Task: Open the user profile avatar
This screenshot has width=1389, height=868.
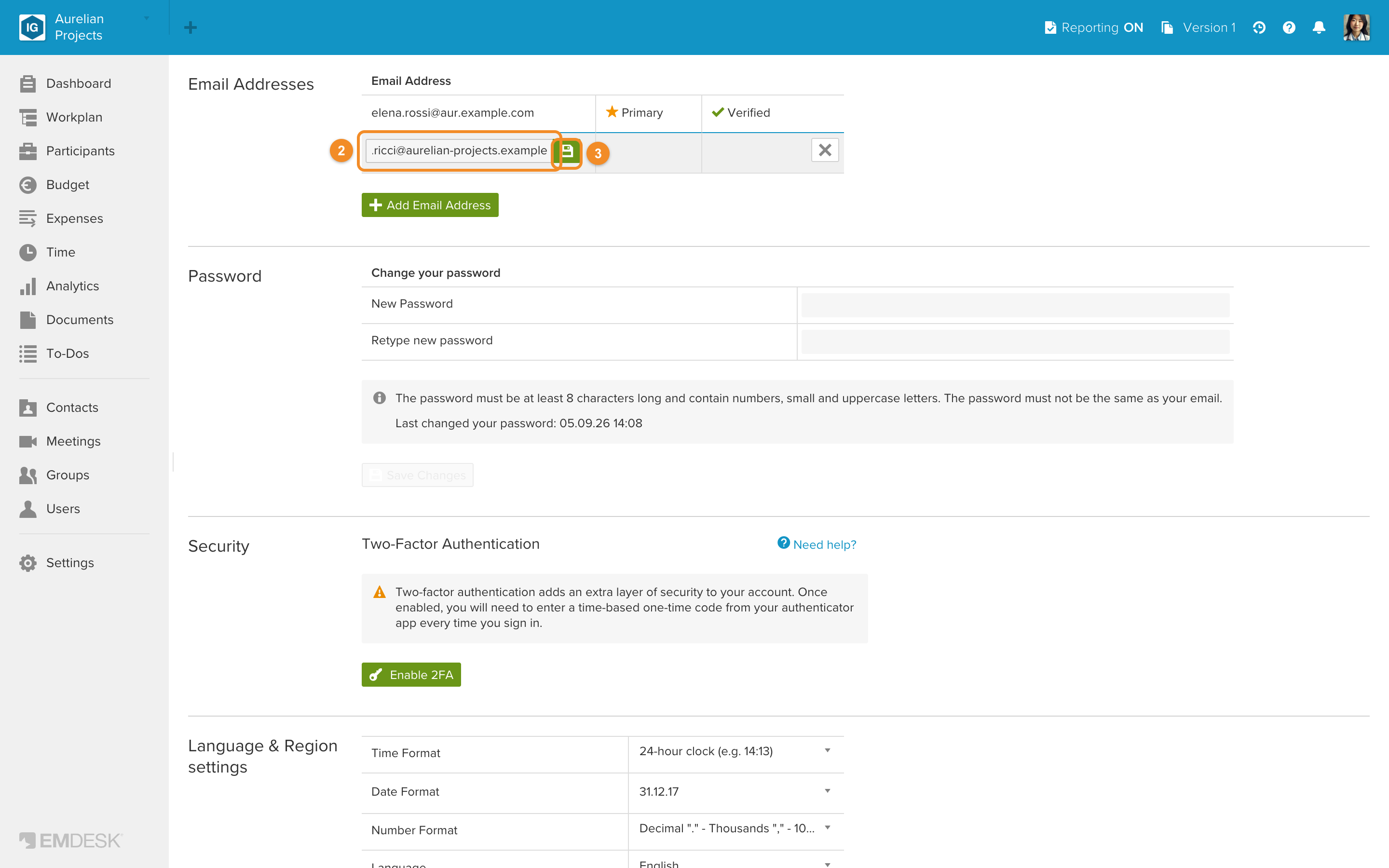Action: [1356, 27]
